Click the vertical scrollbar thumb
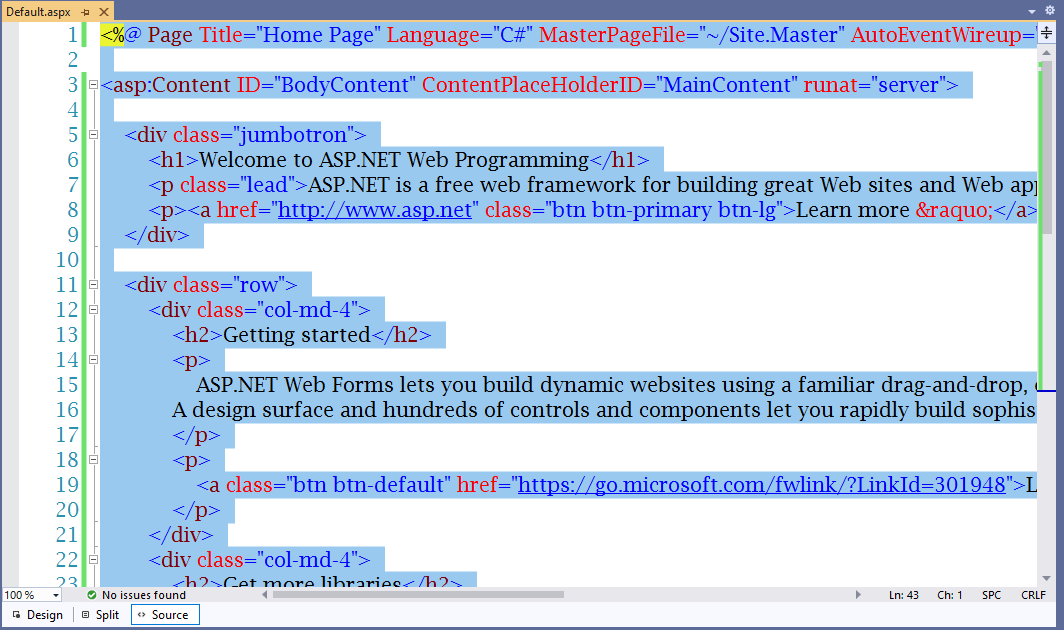 tap(1046, 147)
